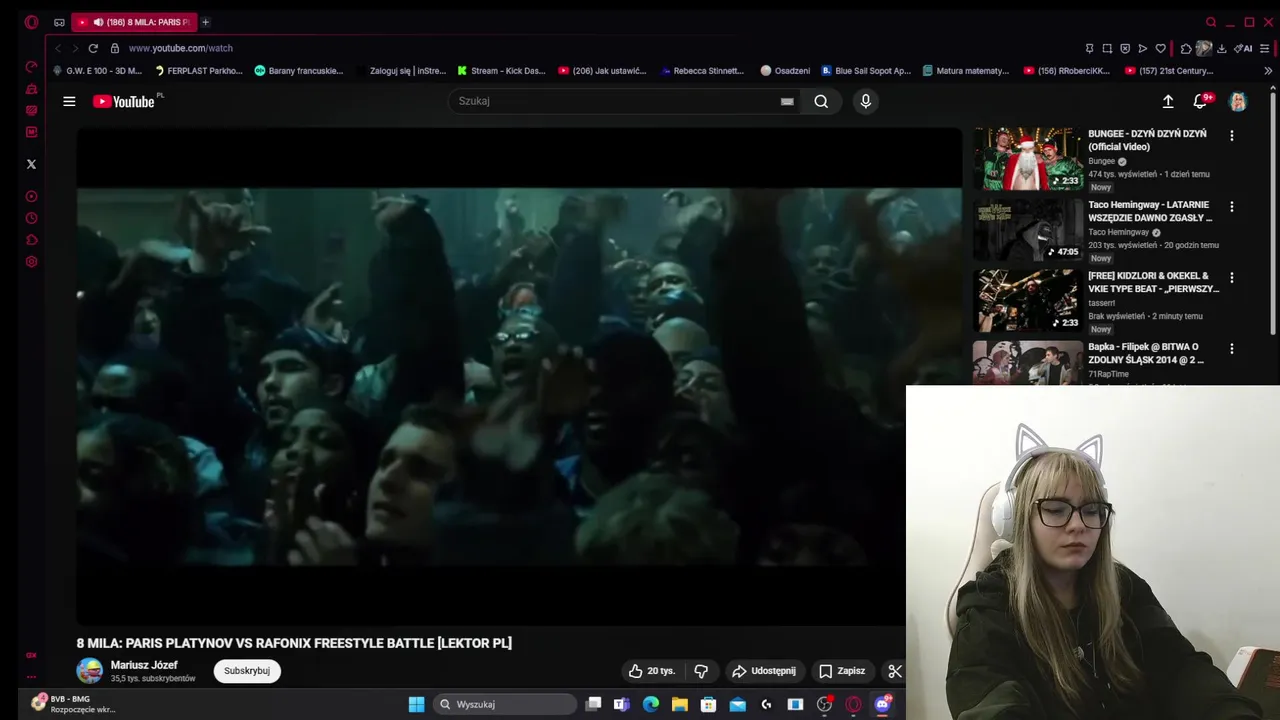Dislike the video

(x=701, y=671)
